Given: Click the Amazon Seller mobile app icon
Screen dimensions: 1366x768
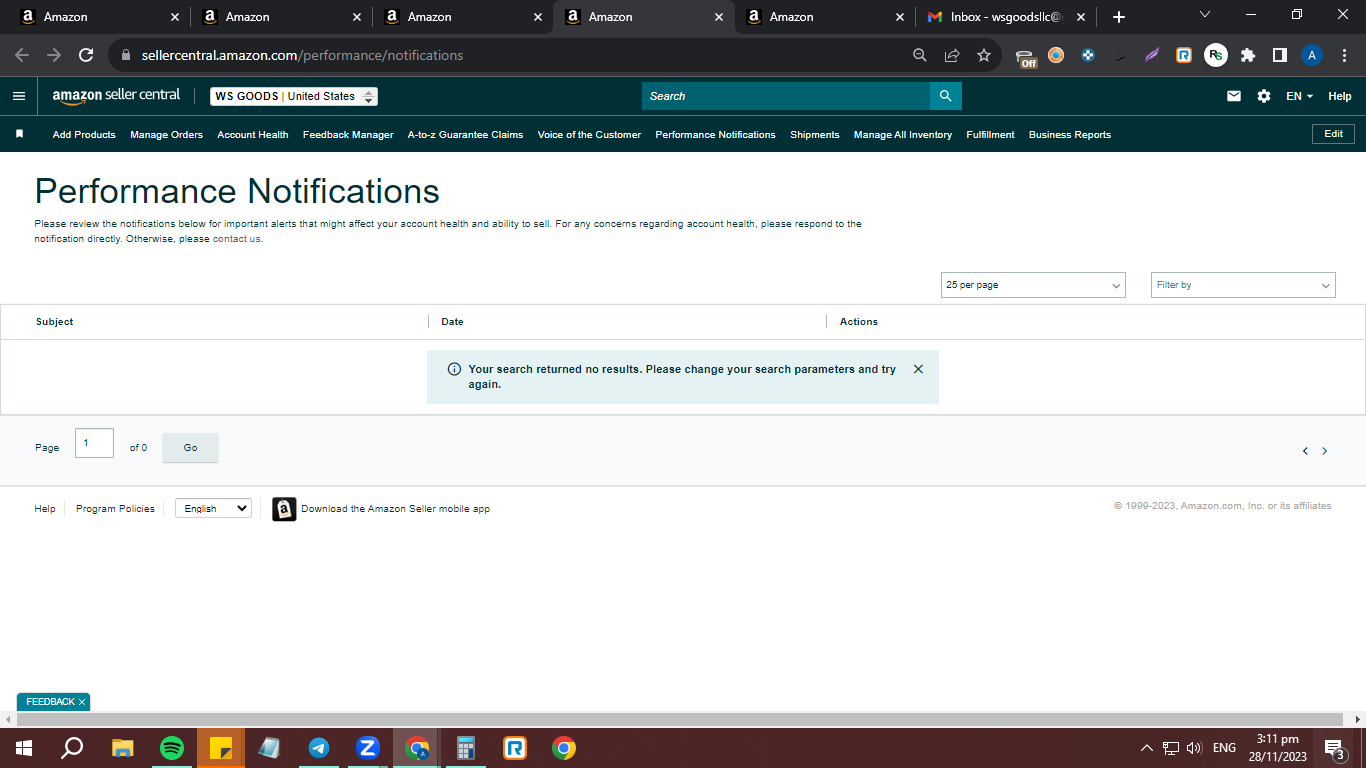Looking at the screenshot, I should 284,509.
